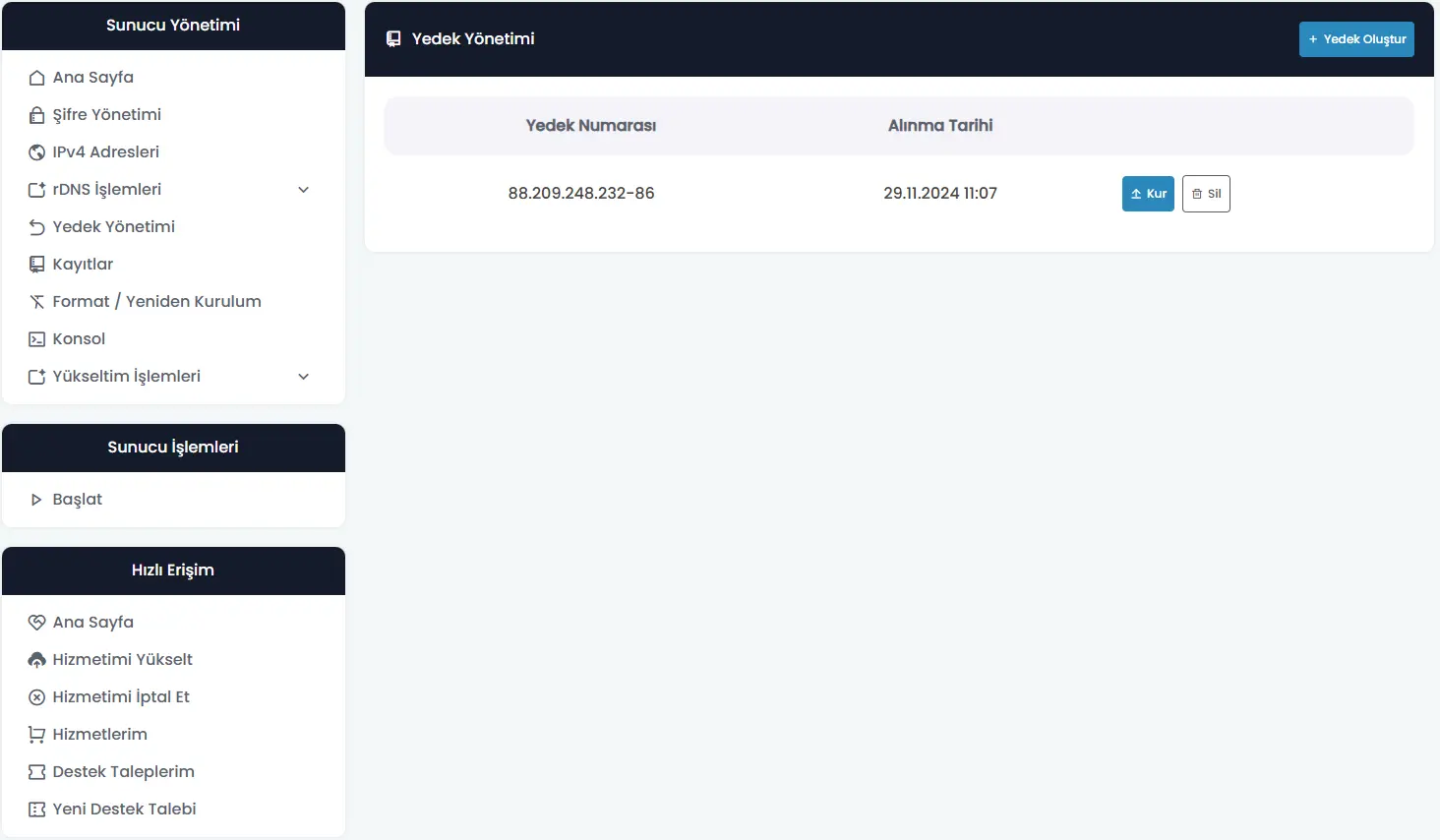Screen dimensions: 1440x840
Task: Click the Format / Yeniden Kurulum icon
Action: click(36, 302)
